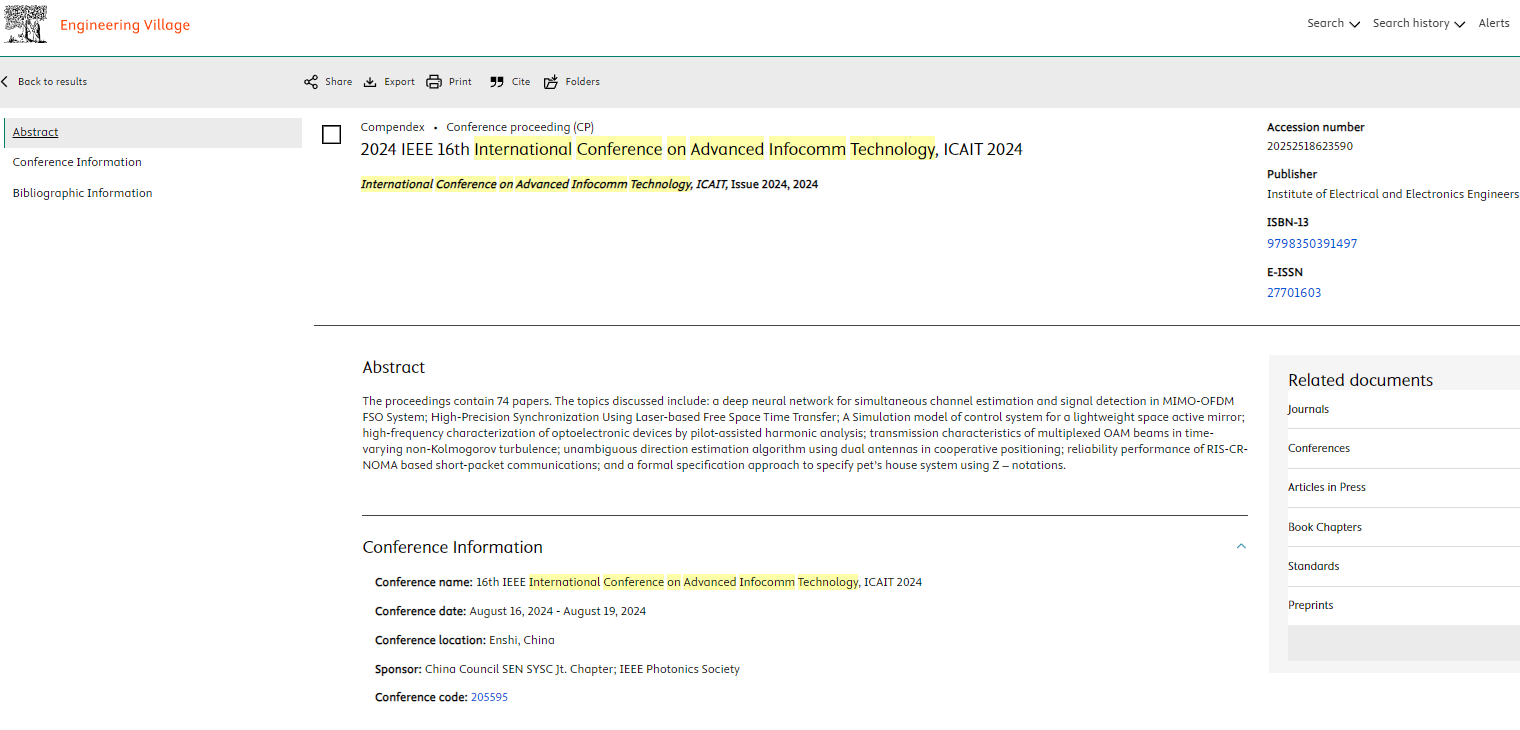
Task: Jump to Bibliographic Information section
Action: tap(82, 193)
